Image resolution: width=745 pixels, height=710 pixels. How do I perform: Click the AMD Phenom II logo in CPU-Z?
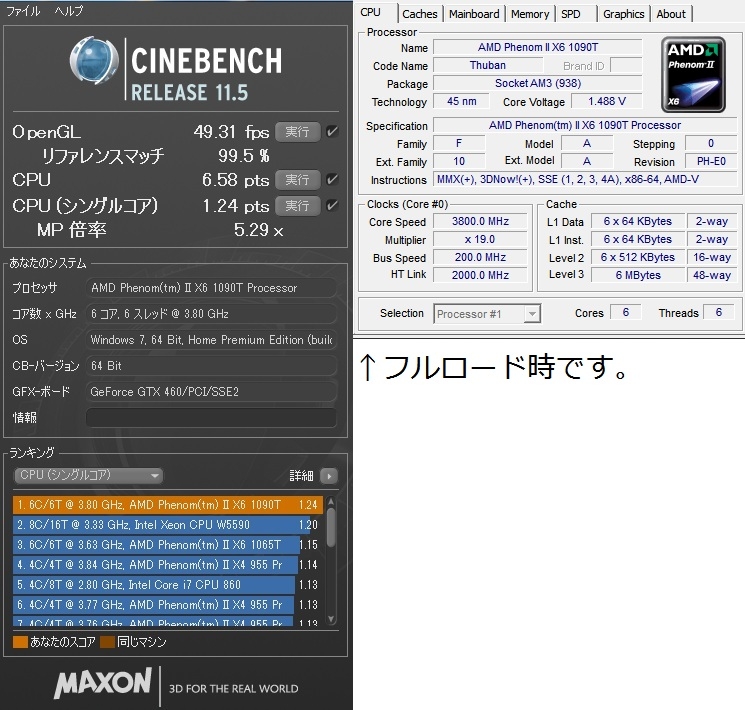coord(693,75)
